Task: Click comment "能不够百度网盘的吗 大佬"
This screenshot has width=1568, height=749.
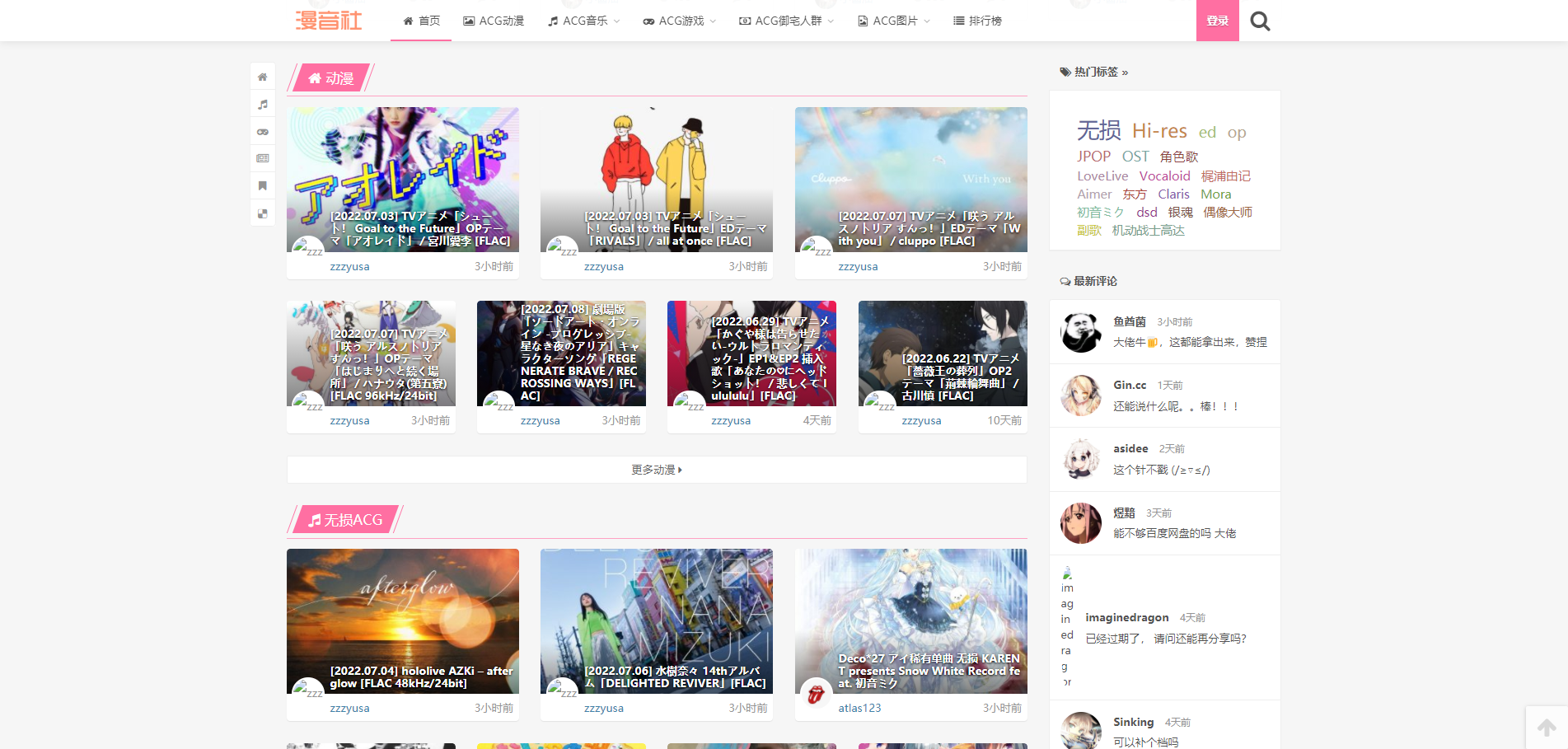Action: pos(1174,533)
